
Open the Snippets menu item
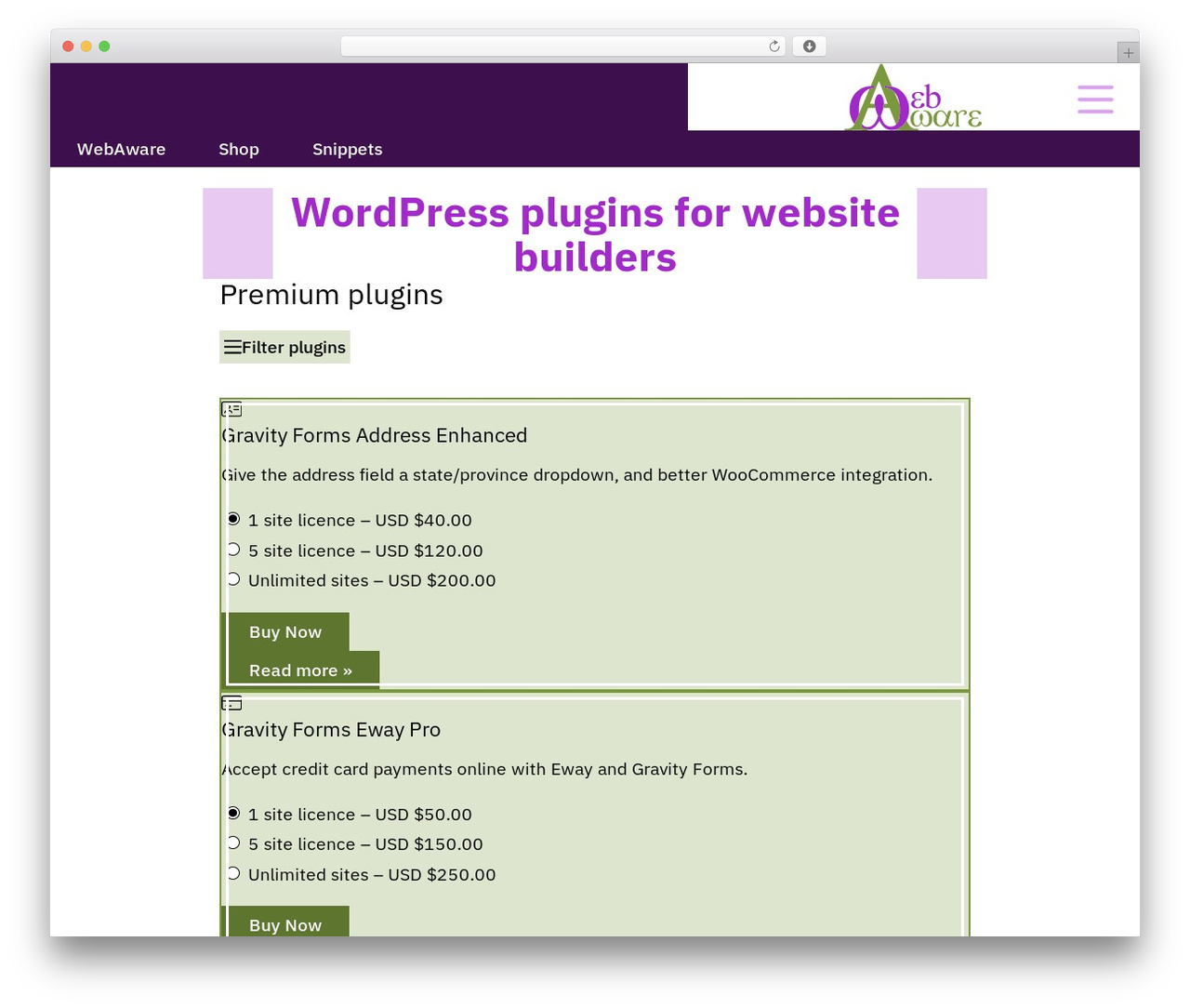(348, 149)
